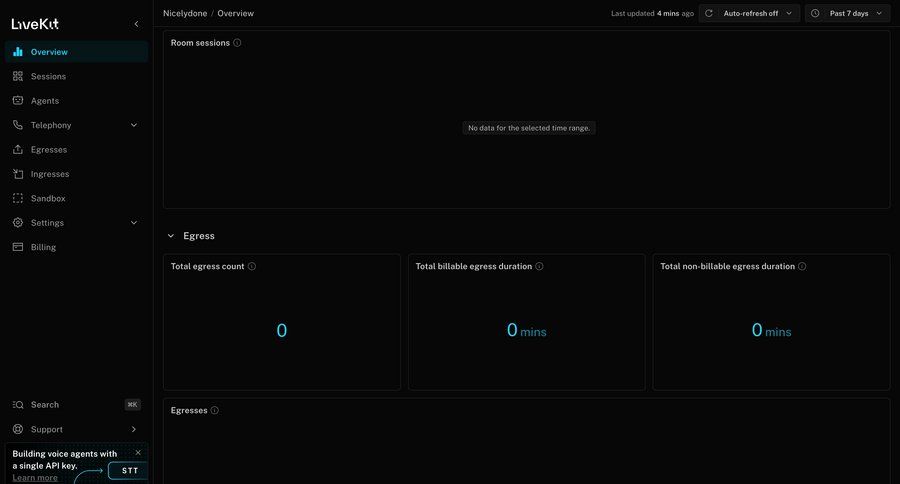The image size is (900, 484).
Task: Click the Settings menu label
Action: [47, 223]
